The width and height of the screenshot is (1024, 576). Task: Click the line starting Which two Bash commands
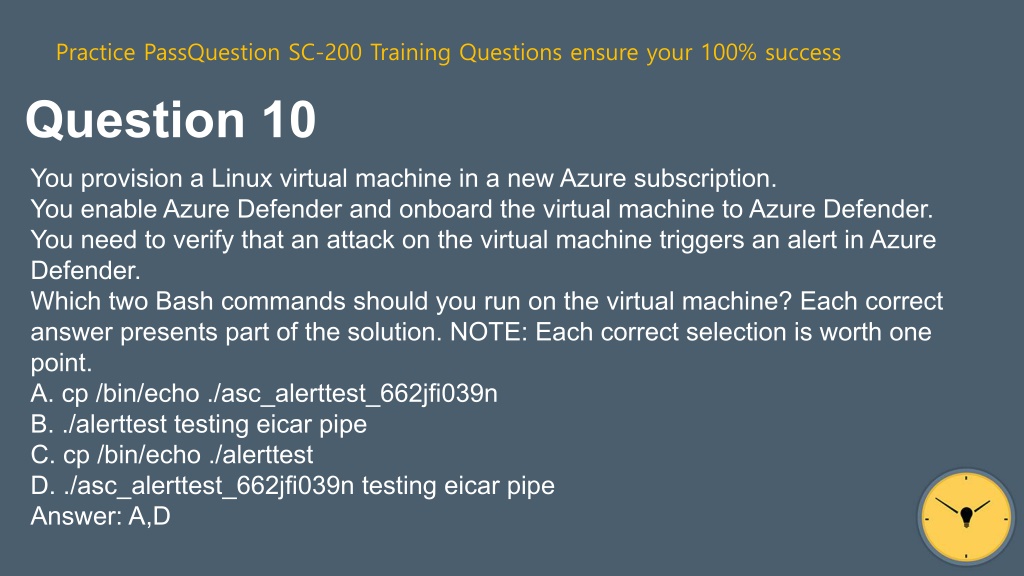(x=487, y=301)
